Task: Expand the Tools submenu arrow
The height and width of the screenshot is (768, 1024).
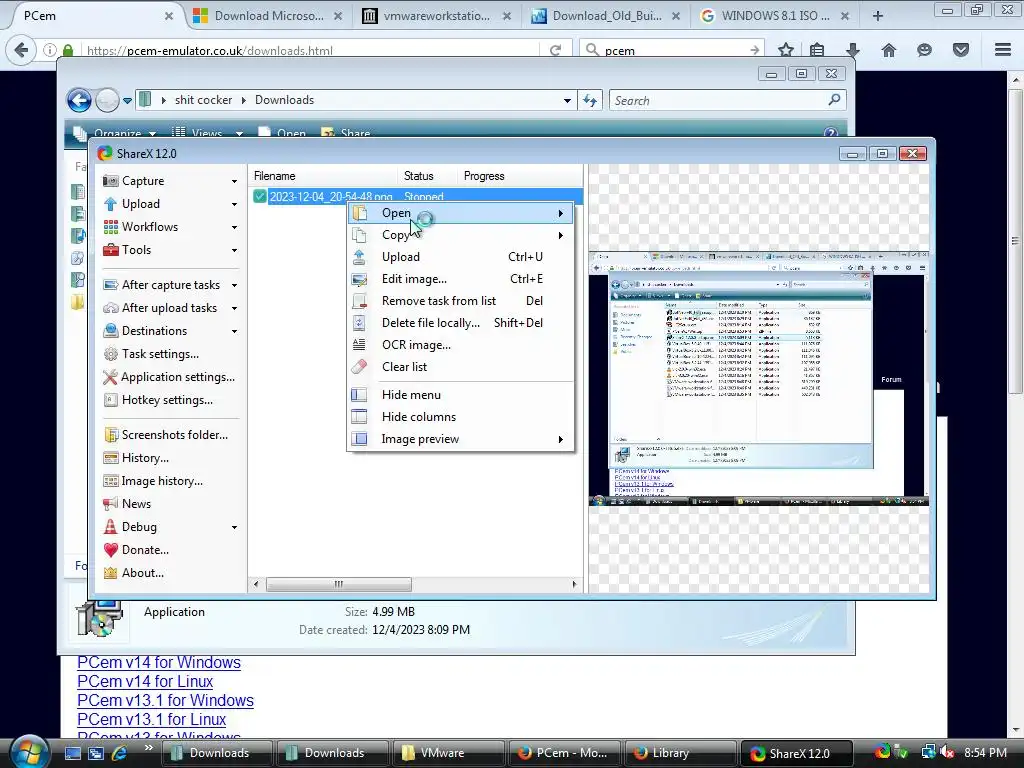Action: pos(234,250)
